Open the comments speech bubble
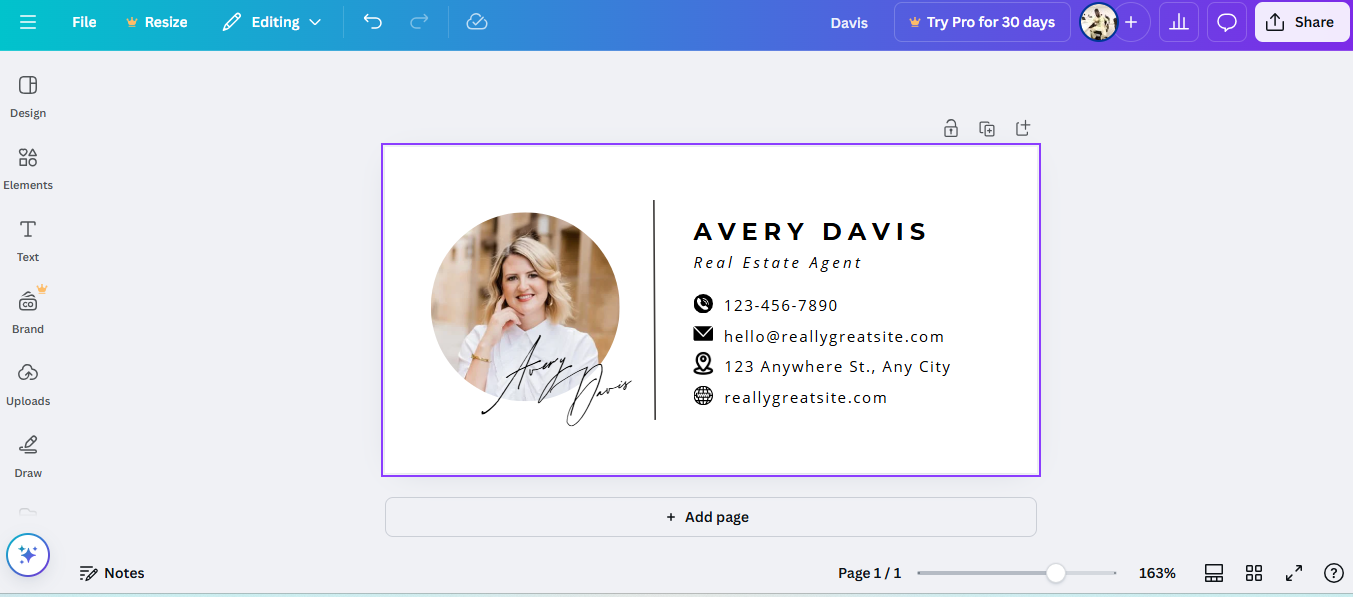 pyautogui.click(x=1227, y=22)
